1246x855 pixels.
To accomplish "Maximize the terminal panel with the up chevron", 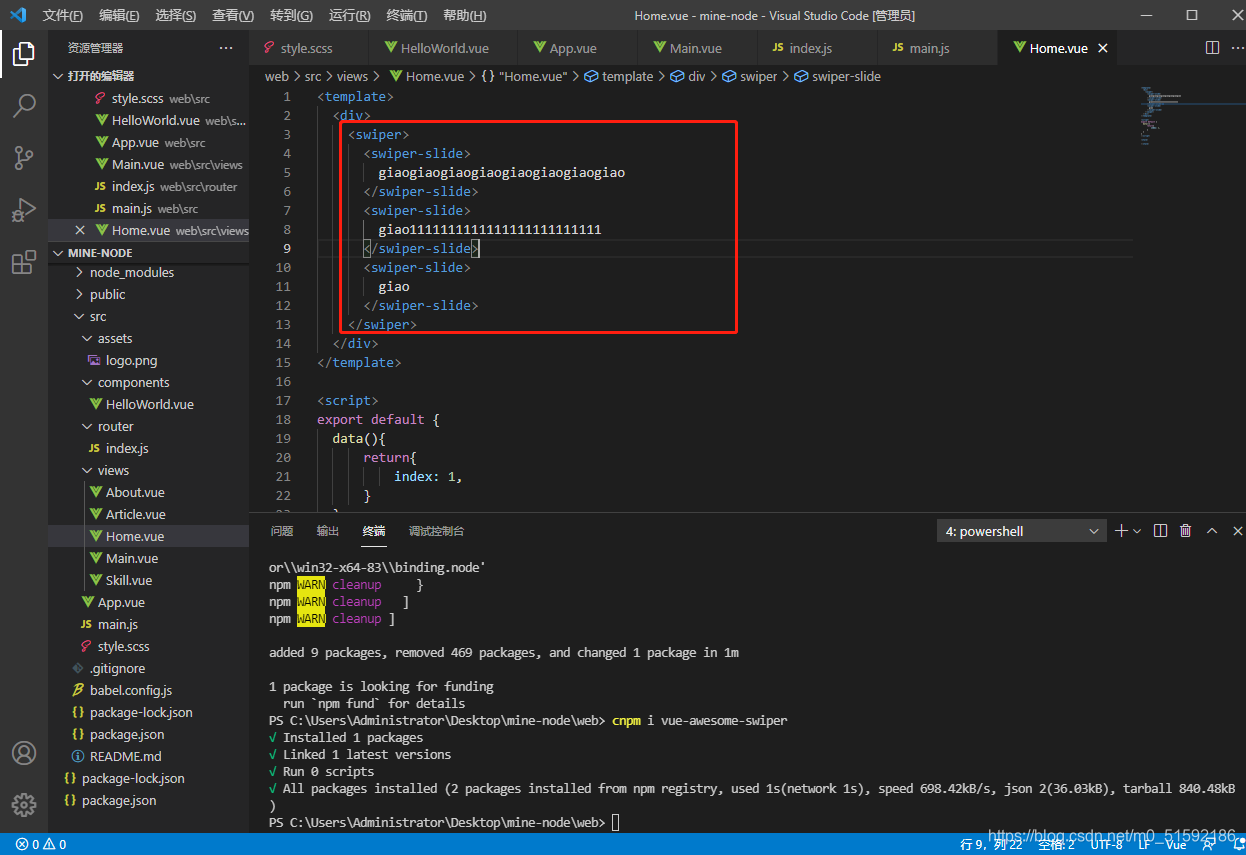I will click(1211, 531).
